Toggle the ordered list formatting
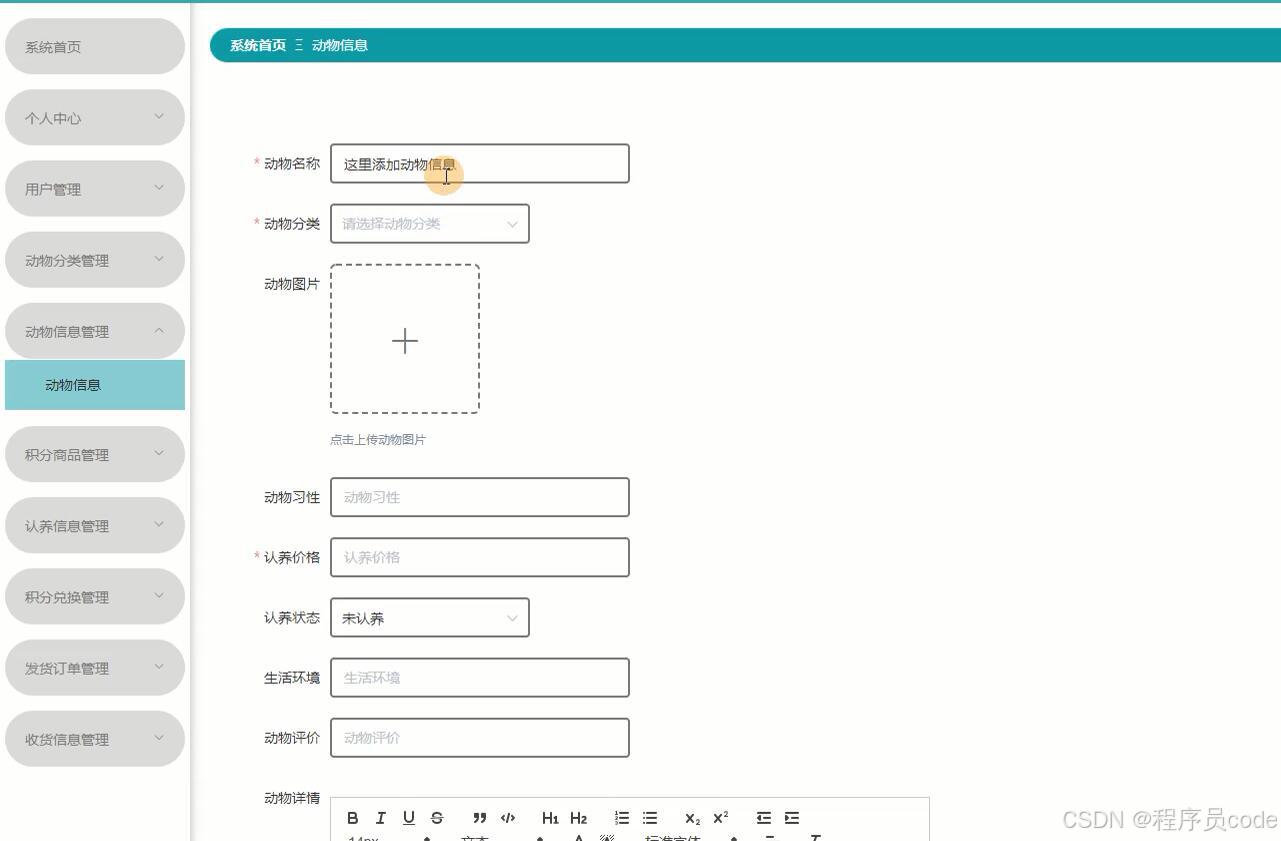The image size is (1281, 841). (621, 817)
